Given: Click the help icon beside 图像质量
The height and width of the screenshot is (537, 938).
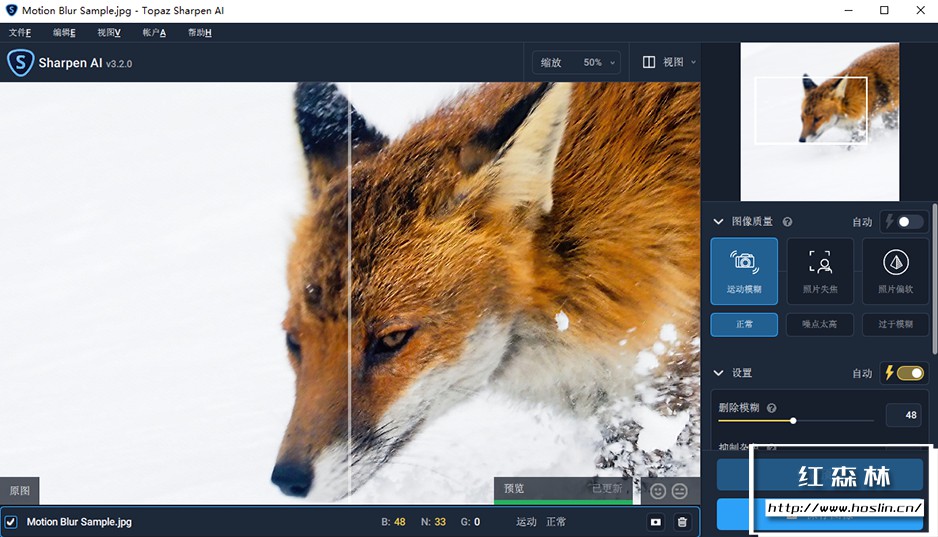Looking at the screenshot, I should tap(787, 222).
